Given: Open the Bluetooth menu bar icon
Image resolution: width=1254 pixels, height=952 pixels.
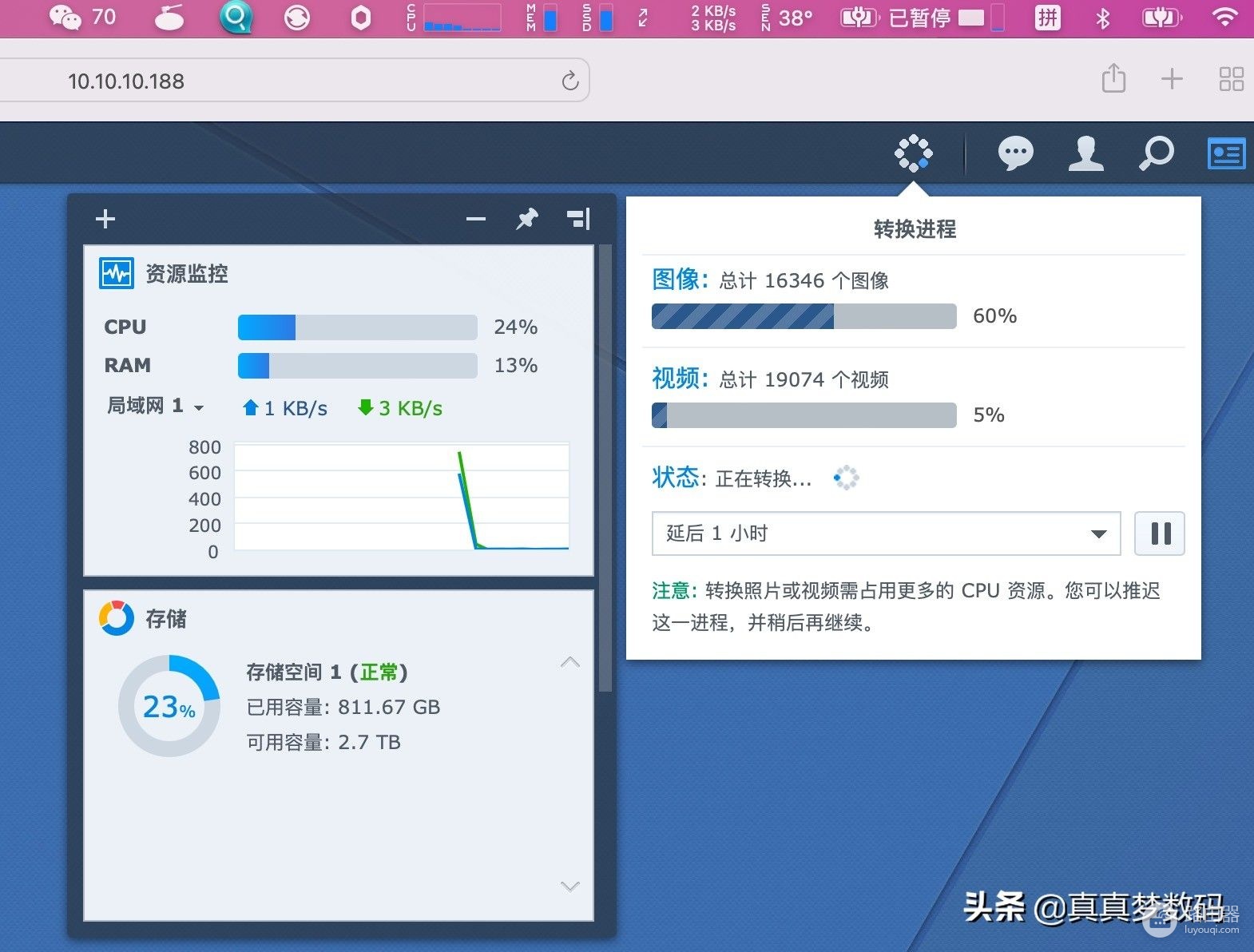Looking at the screenshot, I should point(1103,18).
